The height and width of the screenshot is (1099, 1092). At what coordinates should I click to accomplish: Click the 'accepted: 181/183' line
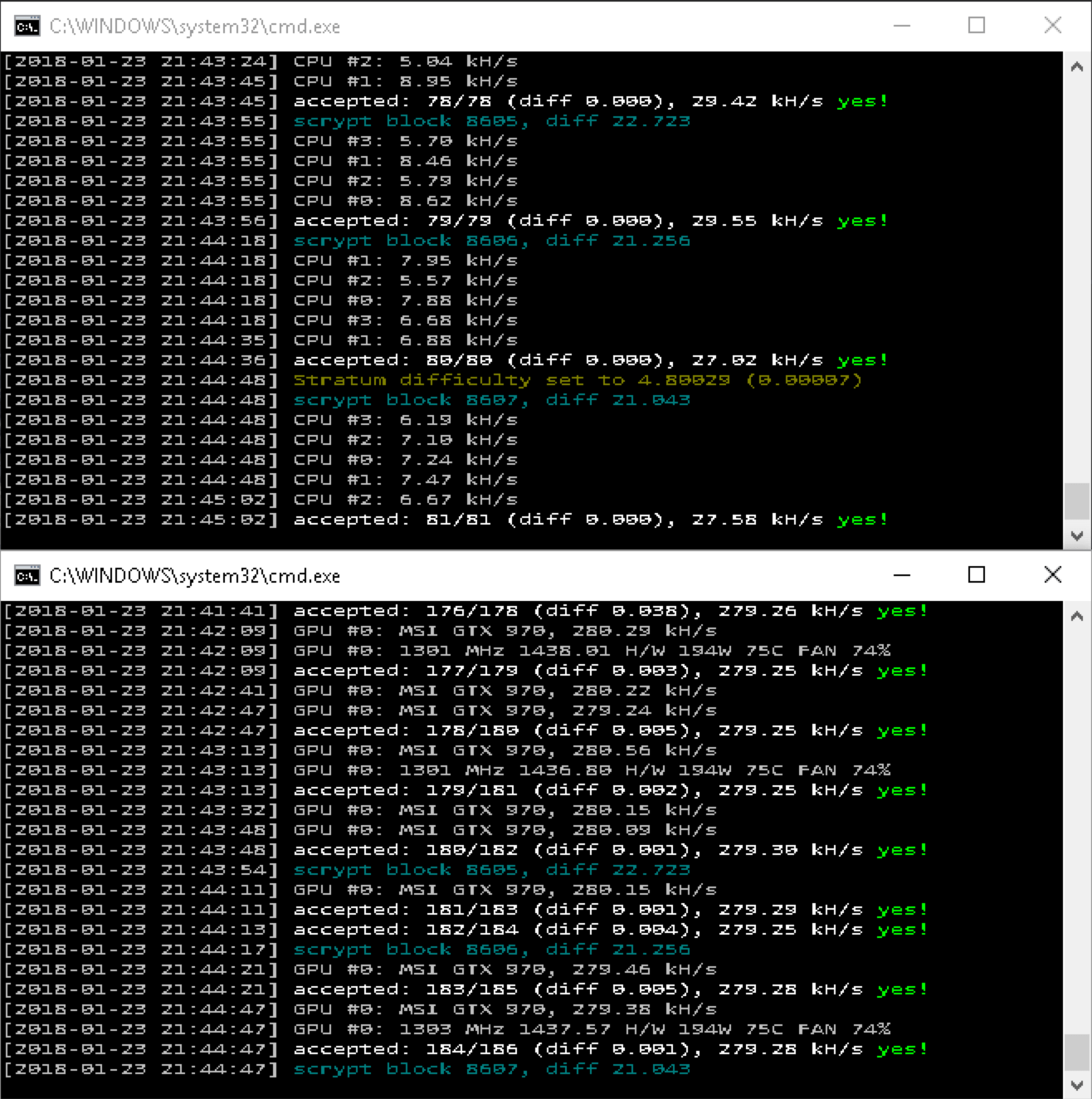[x=466, y=910]
